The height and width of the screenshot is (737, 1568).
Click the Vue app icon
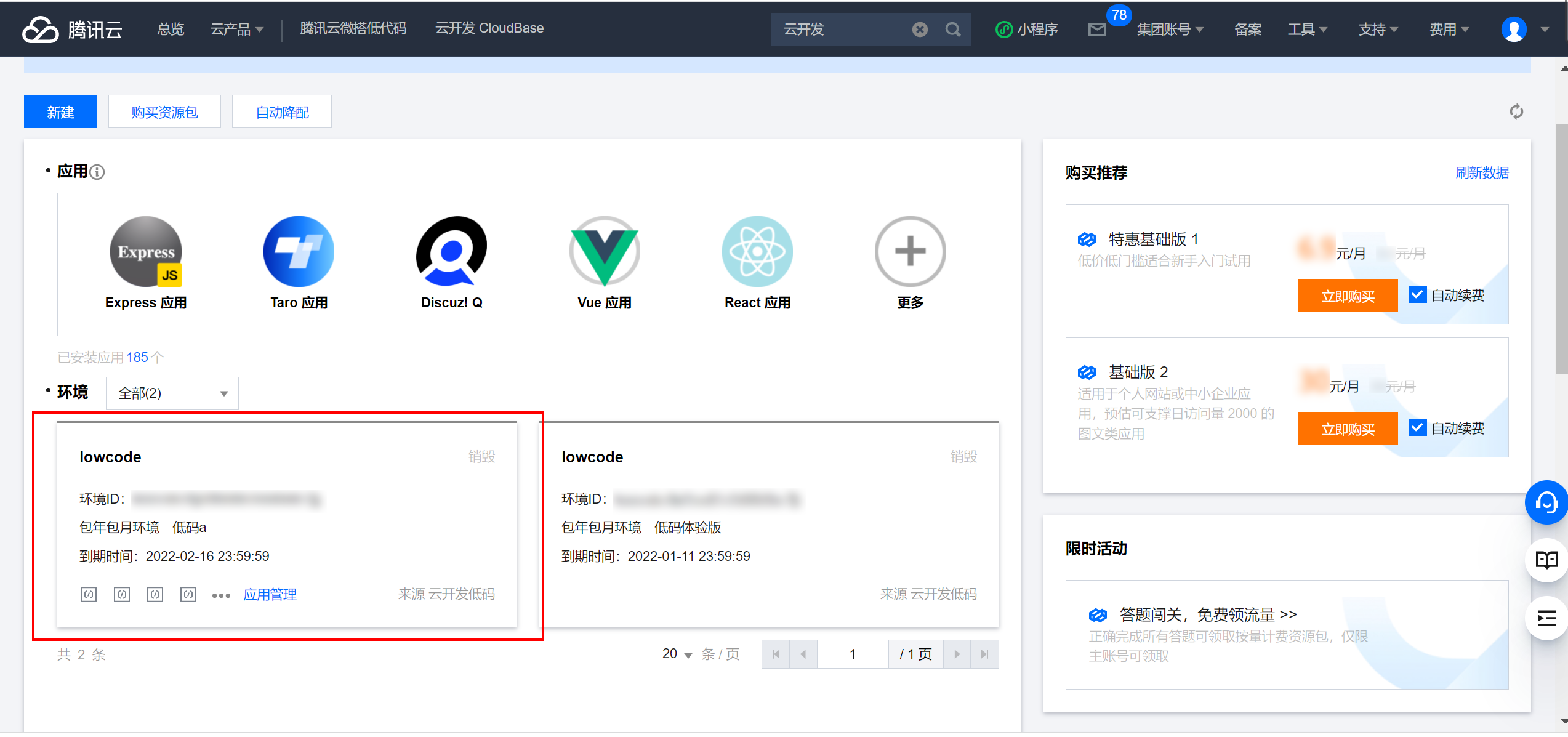[x=604, y=251]
